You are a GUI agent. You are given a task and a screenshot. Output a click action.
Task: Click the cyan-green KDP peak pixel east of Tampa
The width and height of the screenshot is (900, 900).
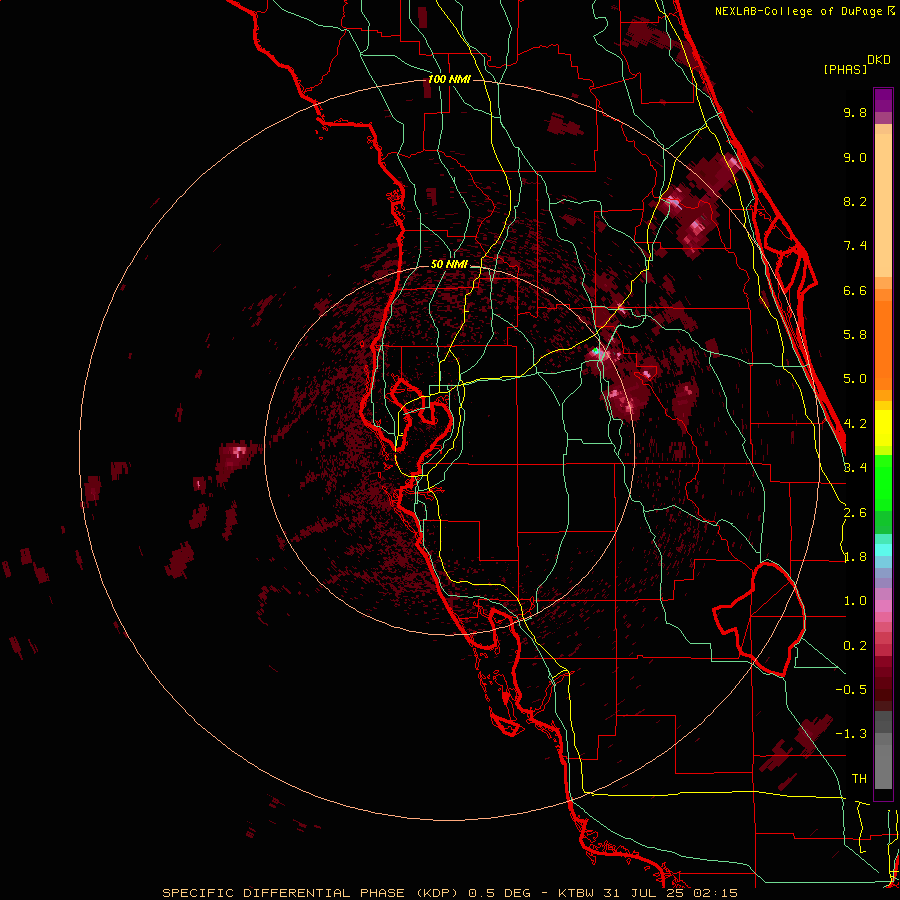(596, 350)
